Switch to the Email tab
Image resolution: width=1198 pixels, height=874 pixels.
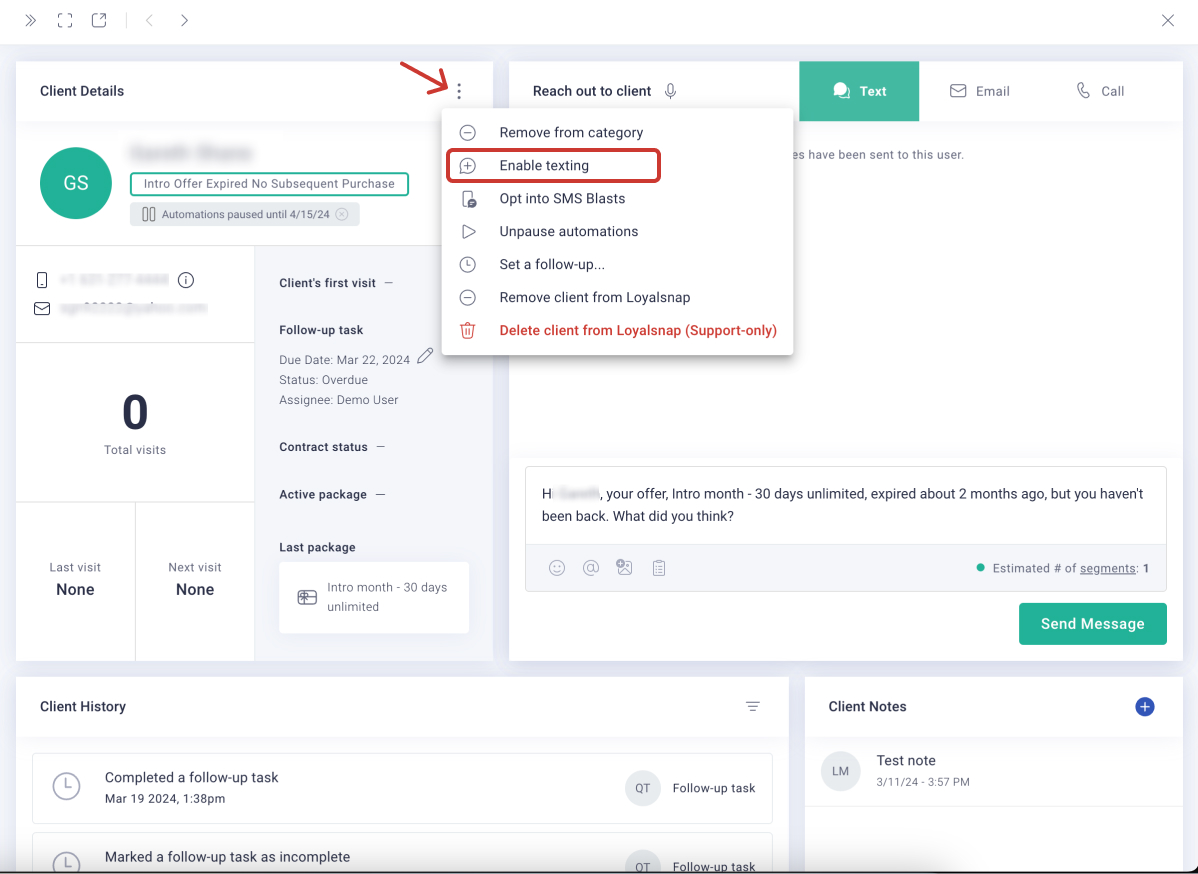point(980,90)
